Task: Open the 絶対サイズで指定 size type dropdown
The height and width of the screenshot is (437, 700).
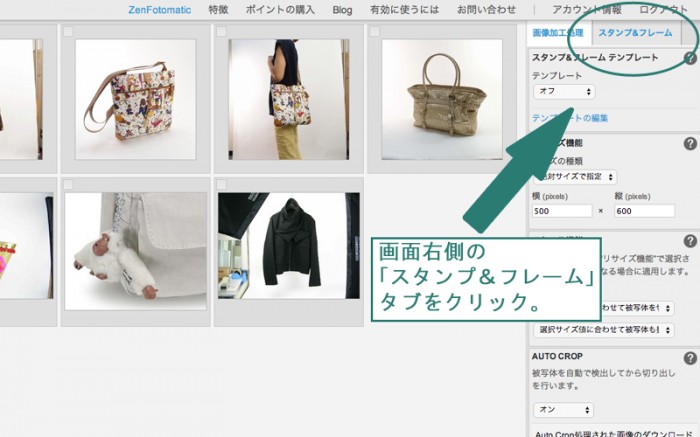Action: coord(575,177)
